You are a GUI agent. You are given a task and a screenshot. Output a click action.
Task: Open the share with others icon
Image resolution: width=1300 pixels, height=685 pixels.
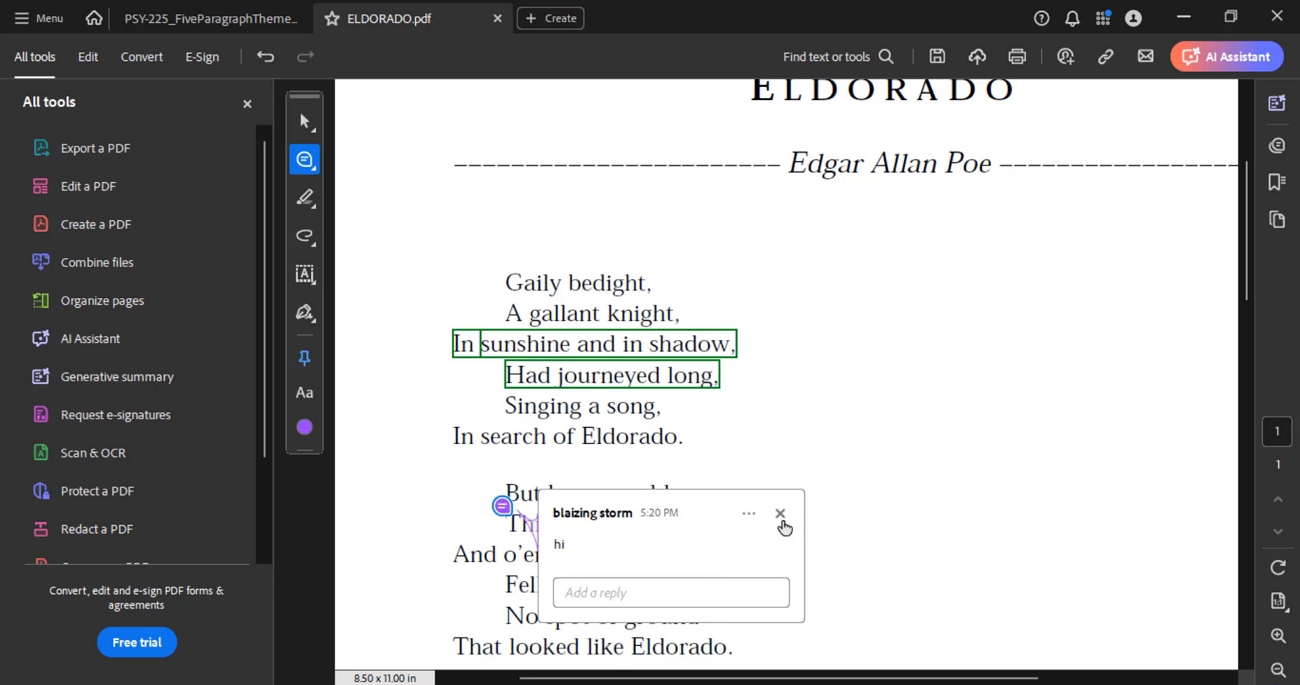1066,57
